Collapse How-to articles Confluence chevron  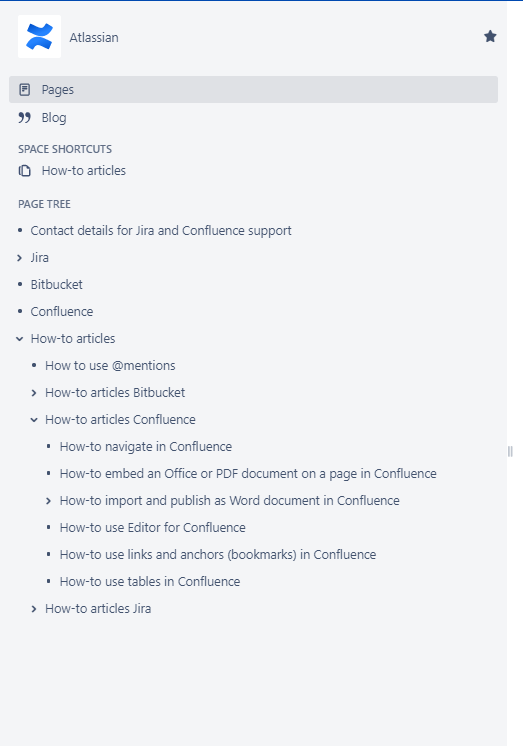click(34, 420)
